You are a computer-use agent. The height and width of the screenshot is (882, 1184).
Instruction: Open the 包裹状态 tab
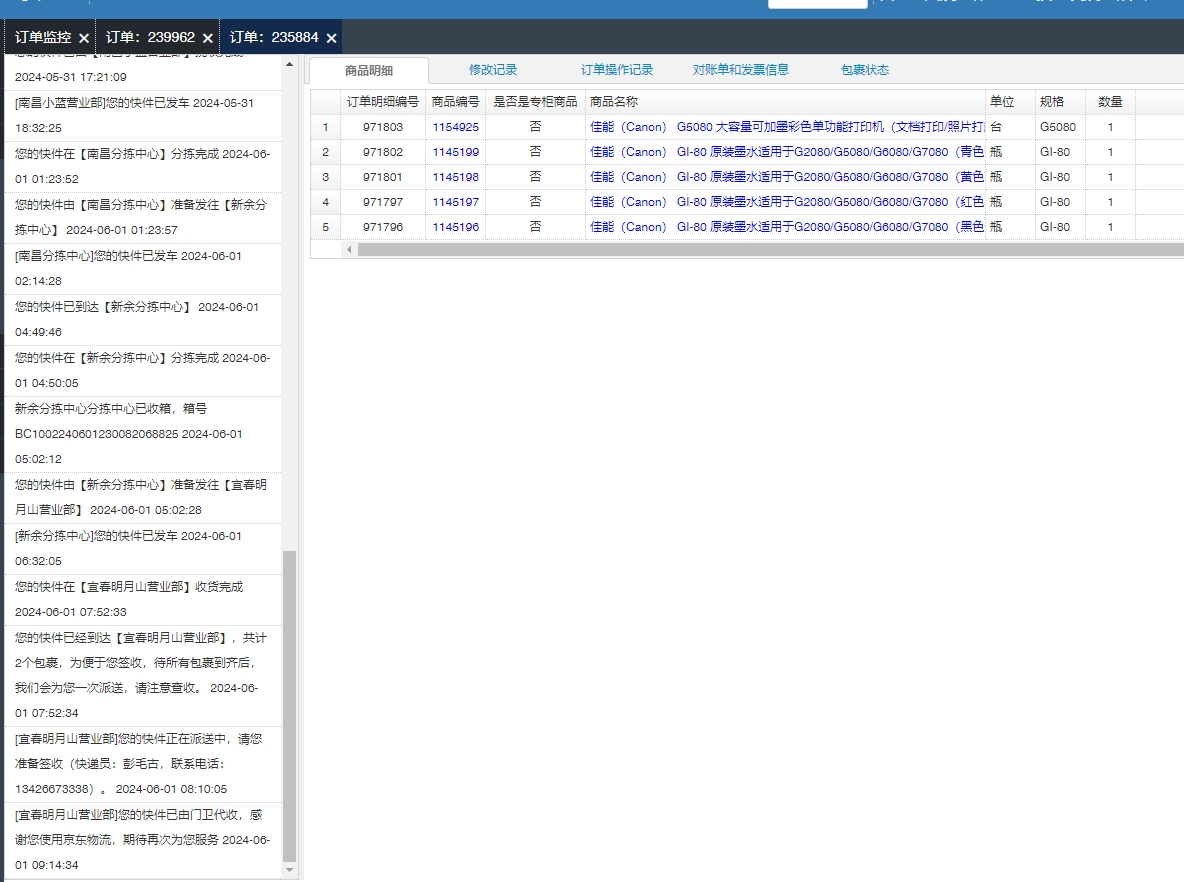coord(865,69)
